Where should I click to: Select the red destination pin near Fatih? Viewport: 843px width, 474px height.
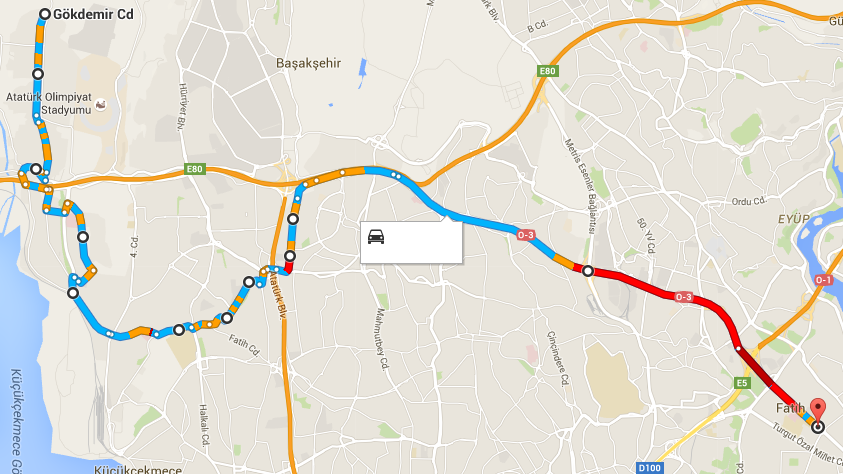click(x=818, y=411)
